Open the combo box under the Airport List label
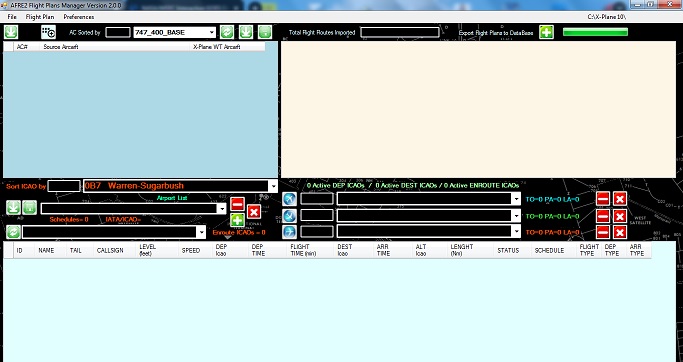The height and width of the screenshot is (362, 683). pos(222,209)
